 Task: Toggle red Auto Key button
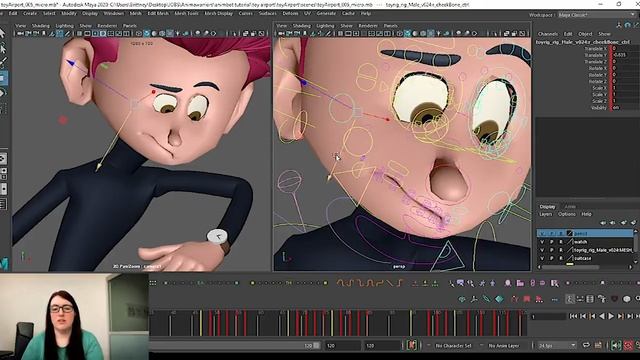628,345
